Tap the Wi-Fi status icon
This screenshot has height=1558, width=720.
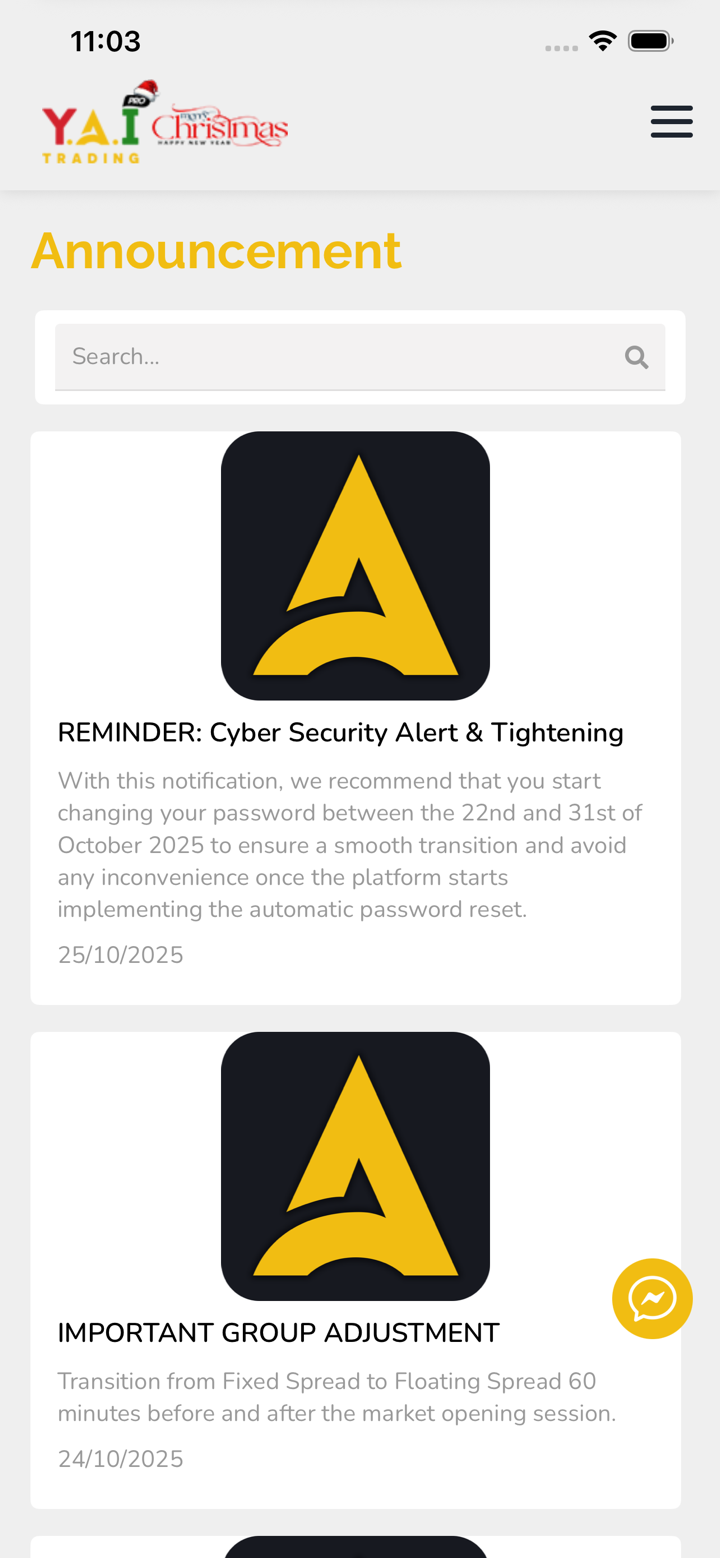tap(602, 41)
